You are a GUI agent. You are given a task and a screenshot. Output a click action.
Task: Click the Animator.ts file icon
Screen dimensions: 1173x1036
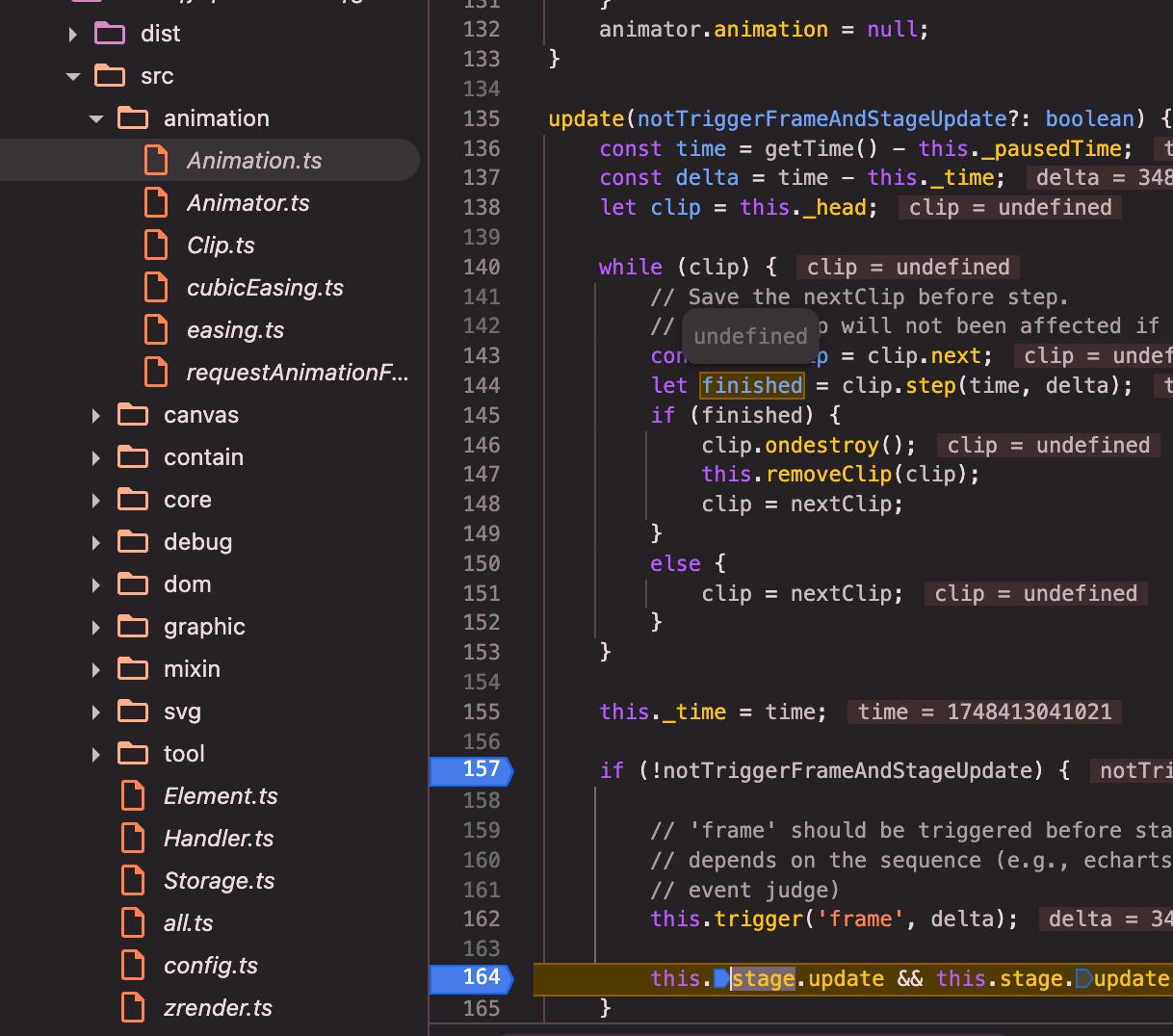coord(156,202)
